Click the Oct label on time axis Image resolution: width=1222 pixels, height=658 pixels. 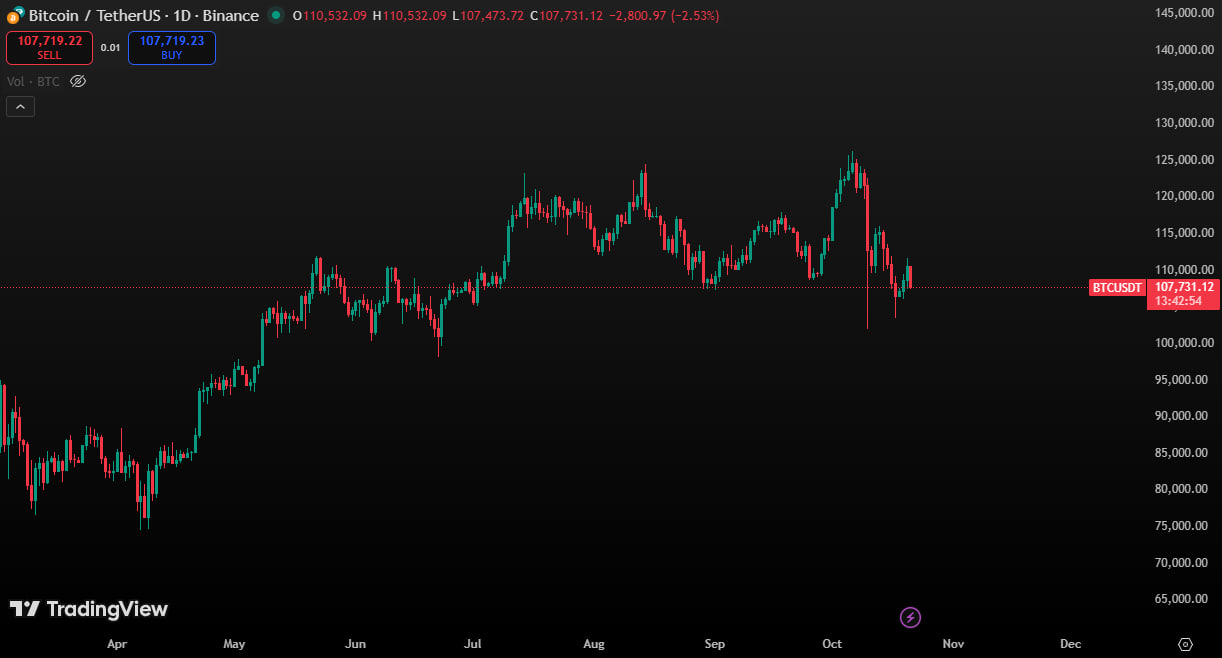(x=832, y=644)
